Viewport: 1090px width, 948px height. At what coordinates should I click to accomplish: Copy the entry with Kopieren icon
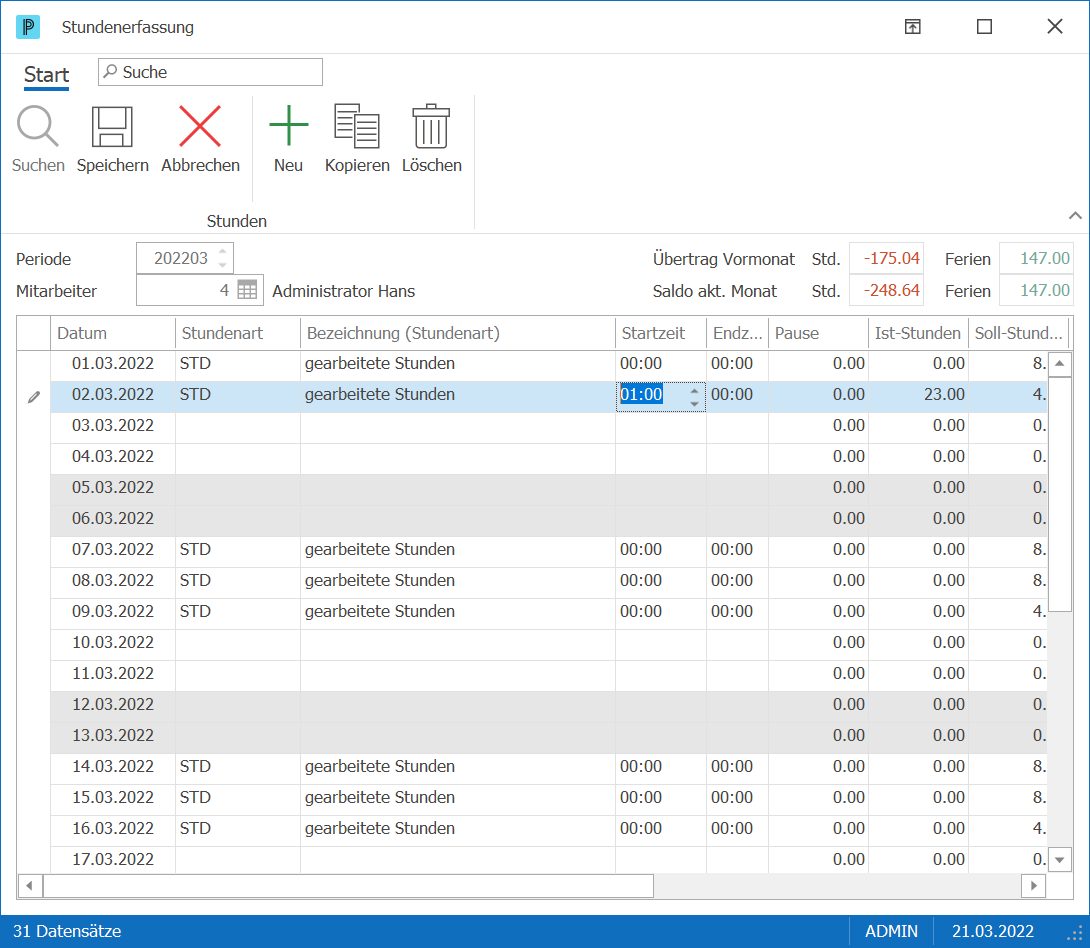click(357, 126)
